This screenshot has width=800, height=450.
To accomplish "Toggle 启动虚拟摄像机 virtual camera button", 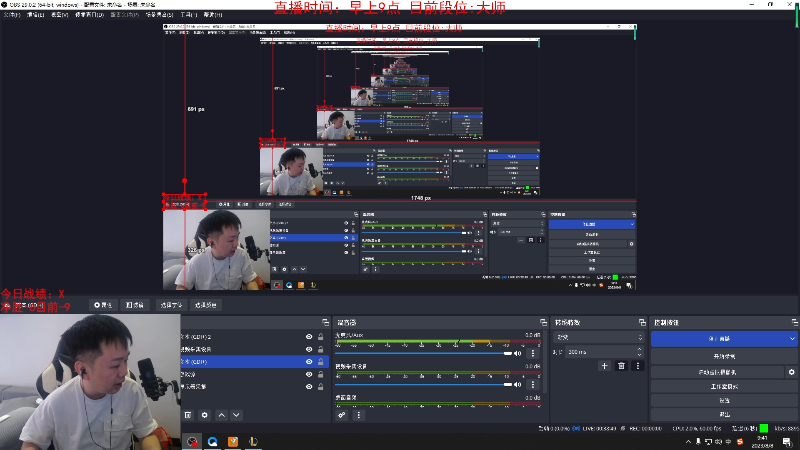I will coord(718,372).
